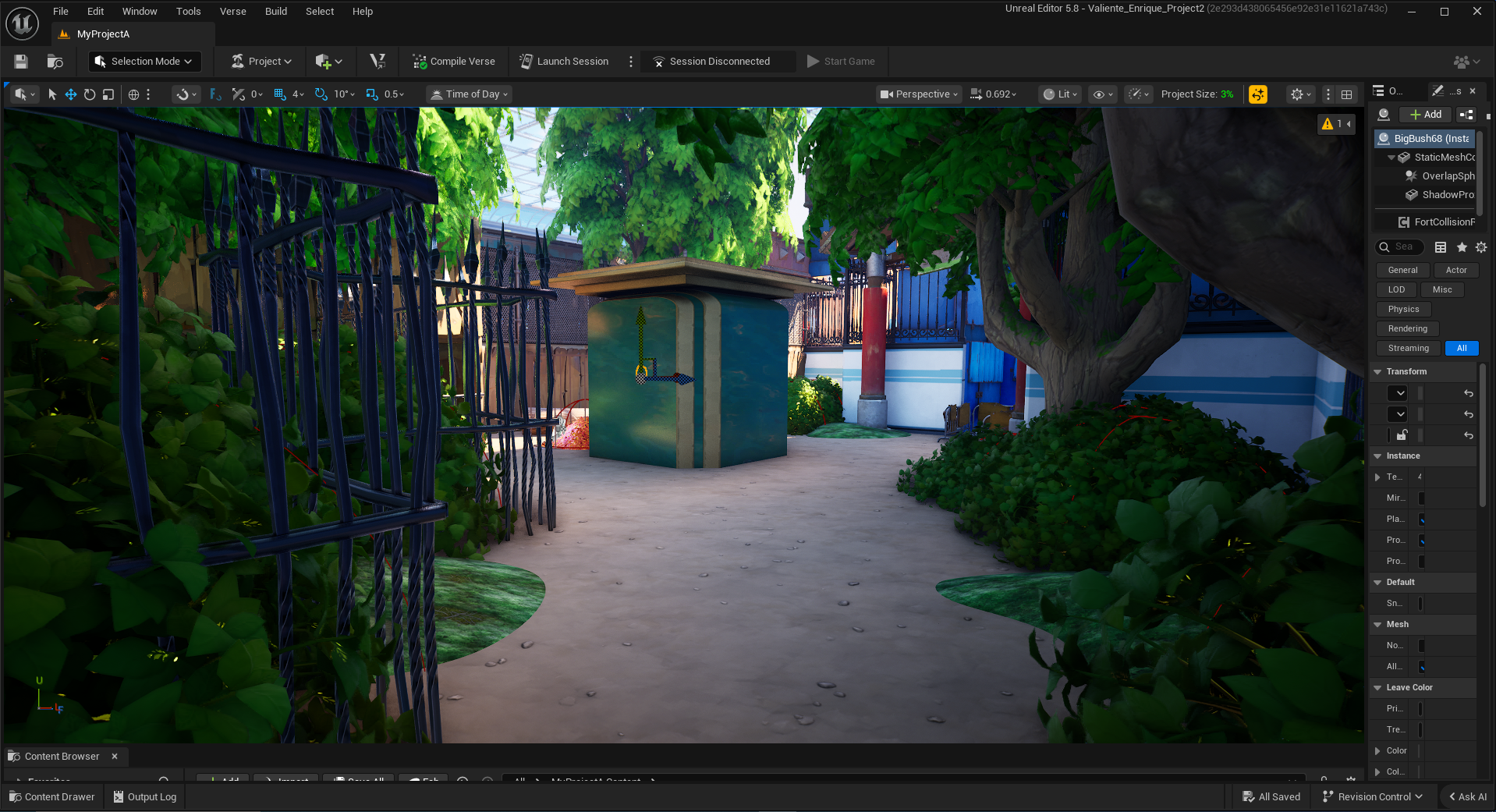The height and width of the screenshot is (812, 1496).
Task: Click the blueprint hierarchy icon beside Add
Action: pos(1466,115)
